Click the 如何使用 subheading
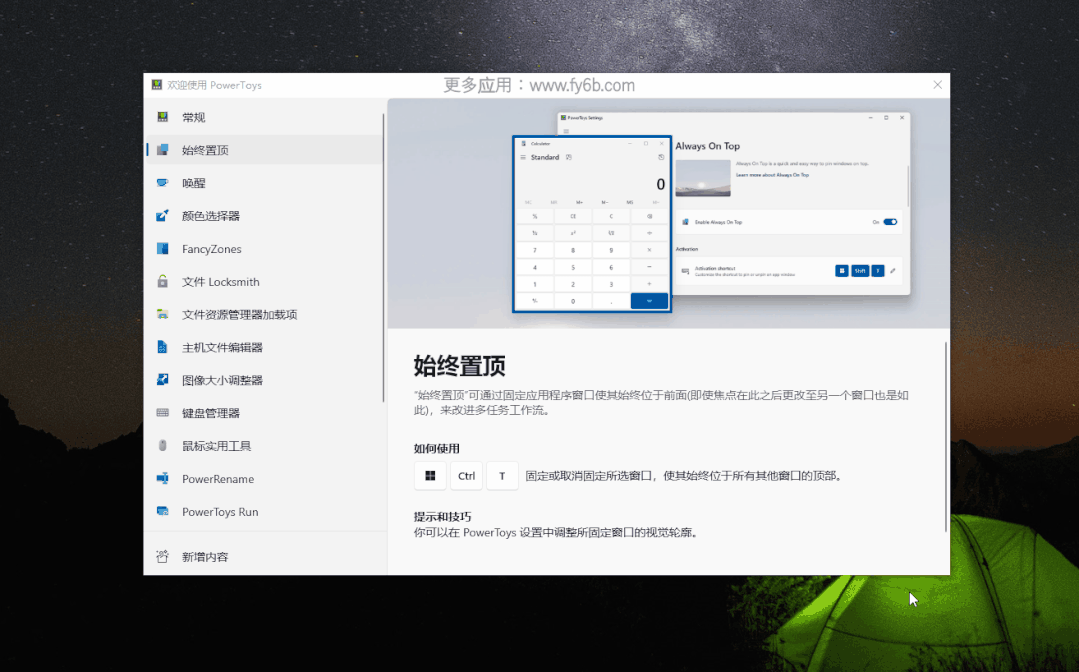1079x672 pixels. pyautogui.click(x=436, y=448)
